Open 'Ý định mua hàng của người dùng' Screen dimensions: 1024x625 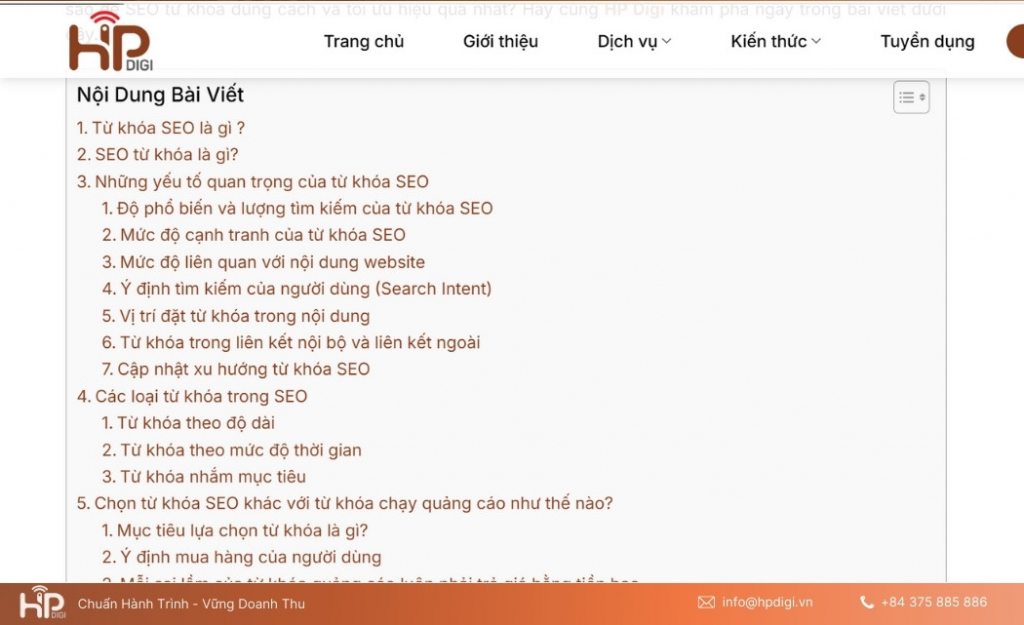click(x=242, y=557)
